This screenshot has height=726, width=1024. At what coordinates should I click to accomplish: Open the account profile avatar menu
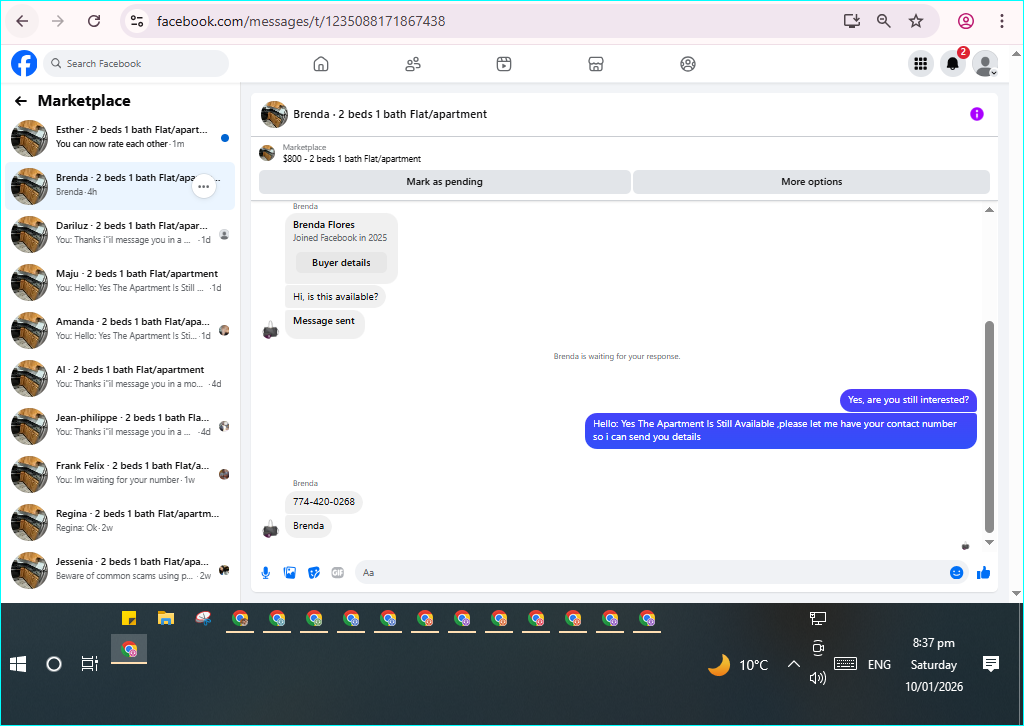click(985, 63)
